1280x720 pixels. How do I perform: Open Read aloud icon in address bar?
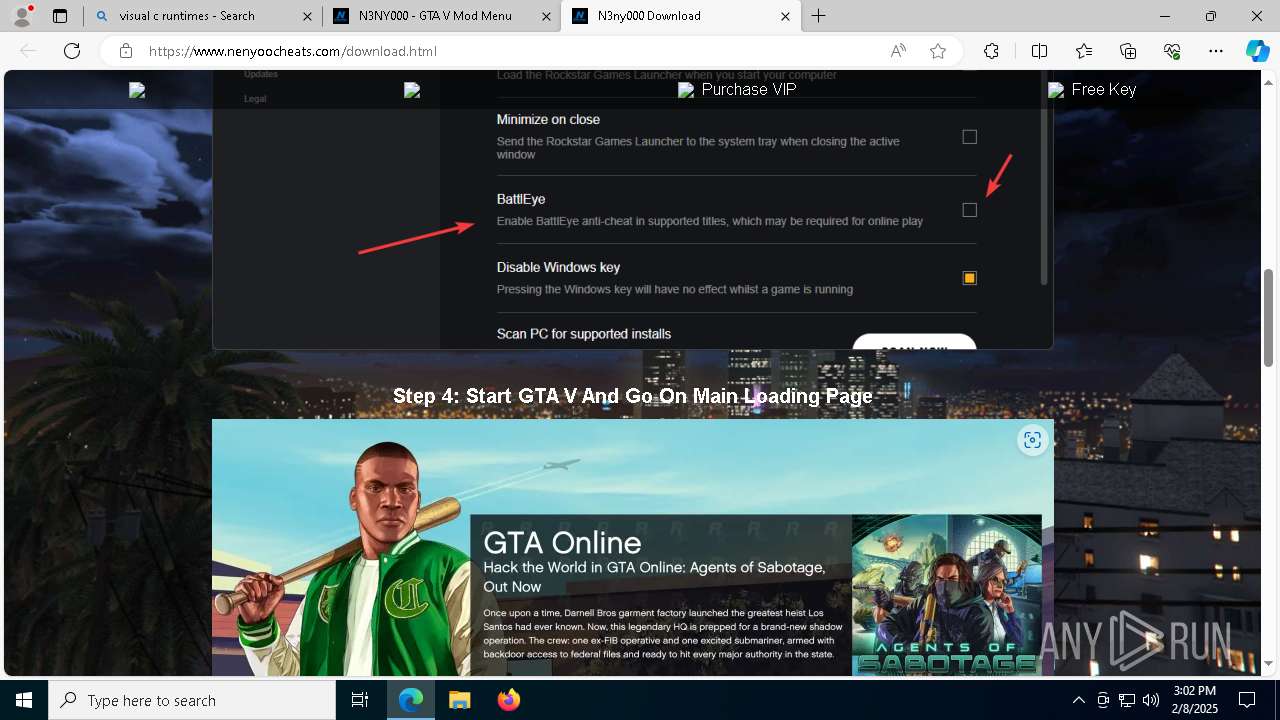[898, 51]
